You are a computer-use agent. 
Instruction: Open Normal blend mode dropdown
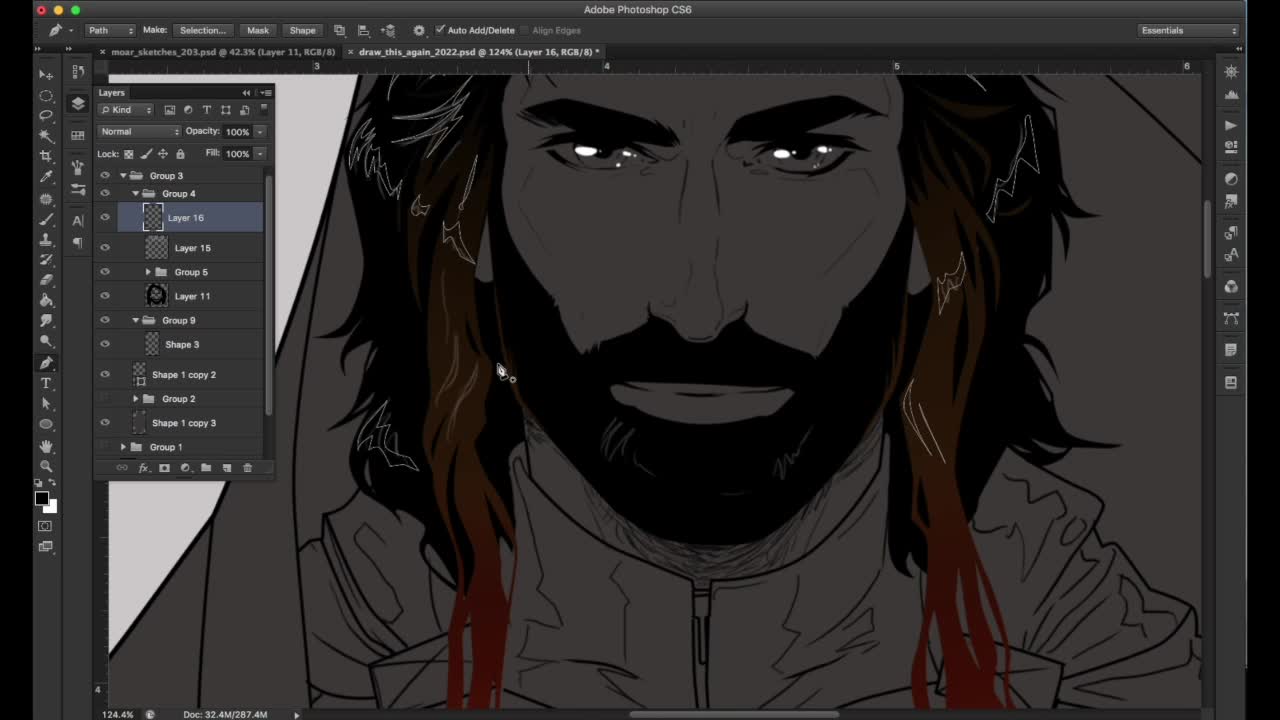tap(140, 132)
